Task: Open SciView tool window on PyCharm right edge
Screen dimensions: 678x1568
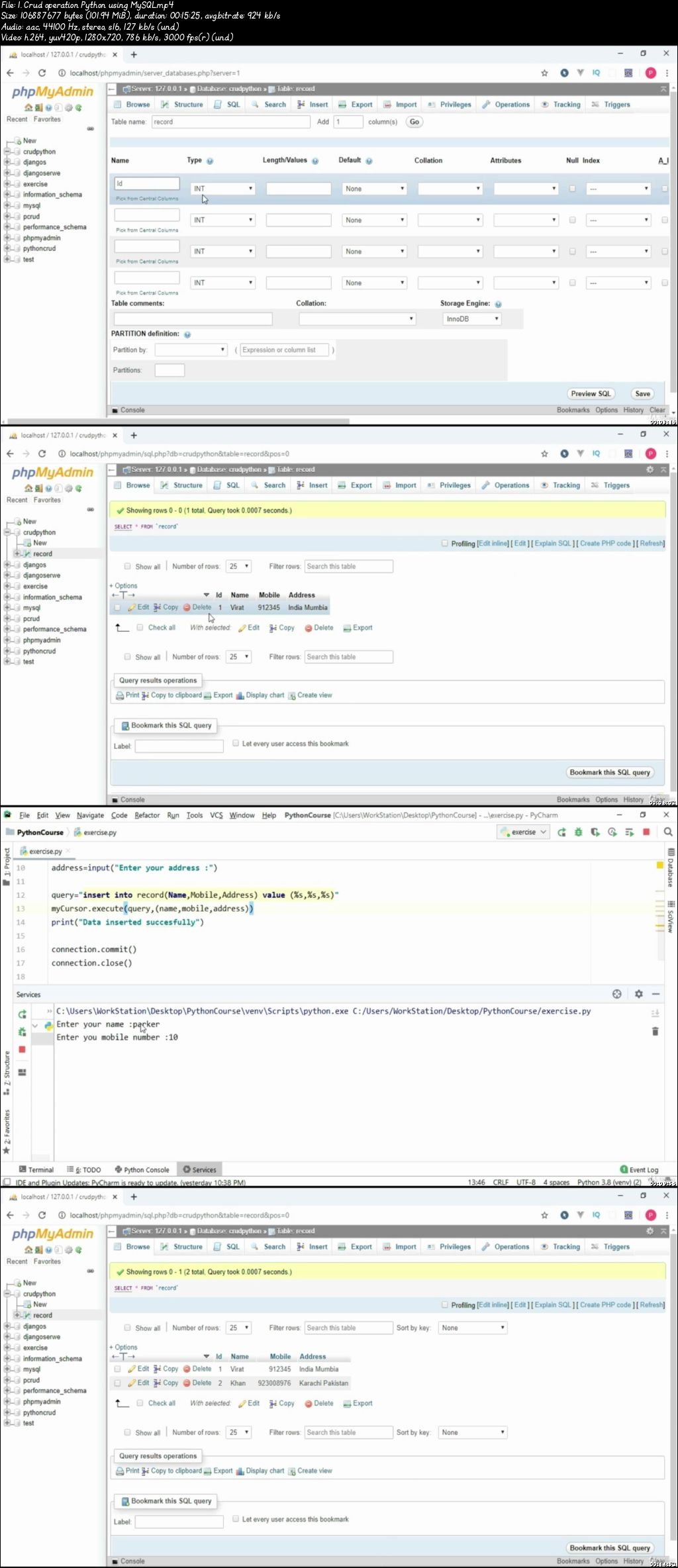Action: click(671, 917)
